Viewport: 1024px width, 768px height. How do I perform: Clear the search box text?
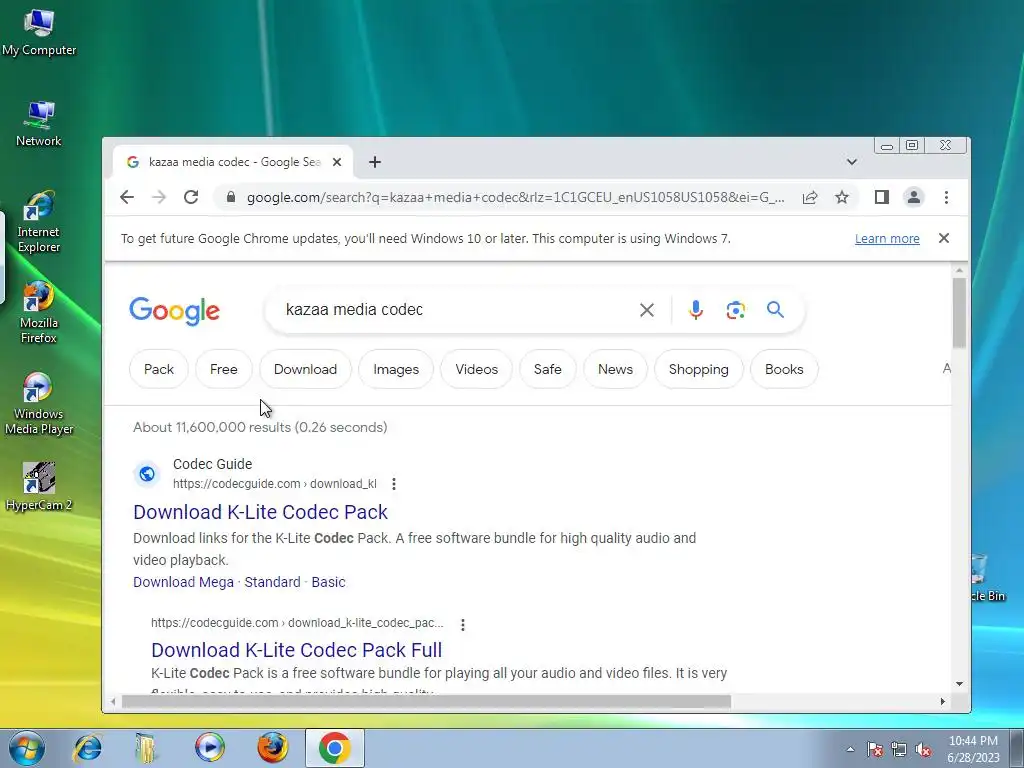(647, 310)
